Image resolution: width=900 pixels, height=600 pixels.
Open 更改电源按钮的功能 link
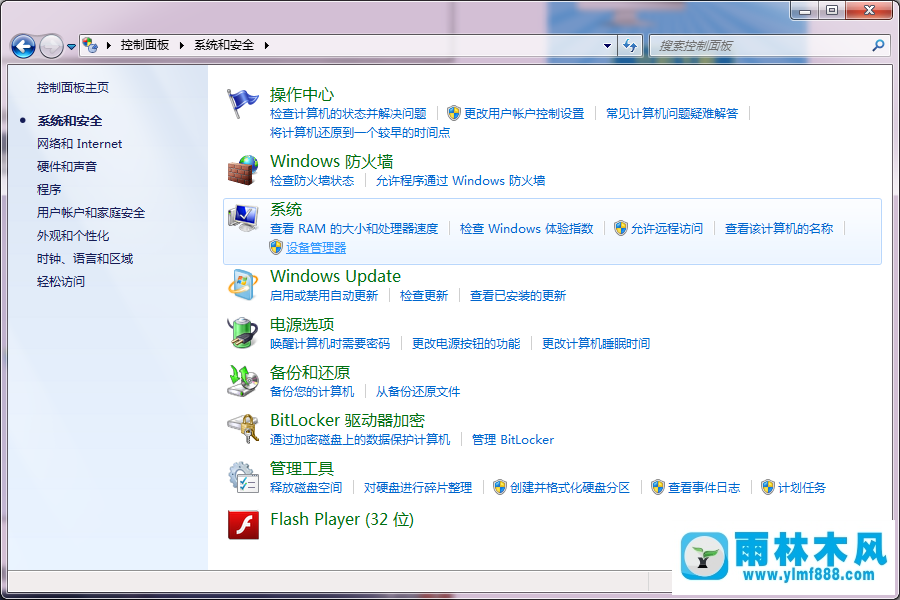pos(466,343)
